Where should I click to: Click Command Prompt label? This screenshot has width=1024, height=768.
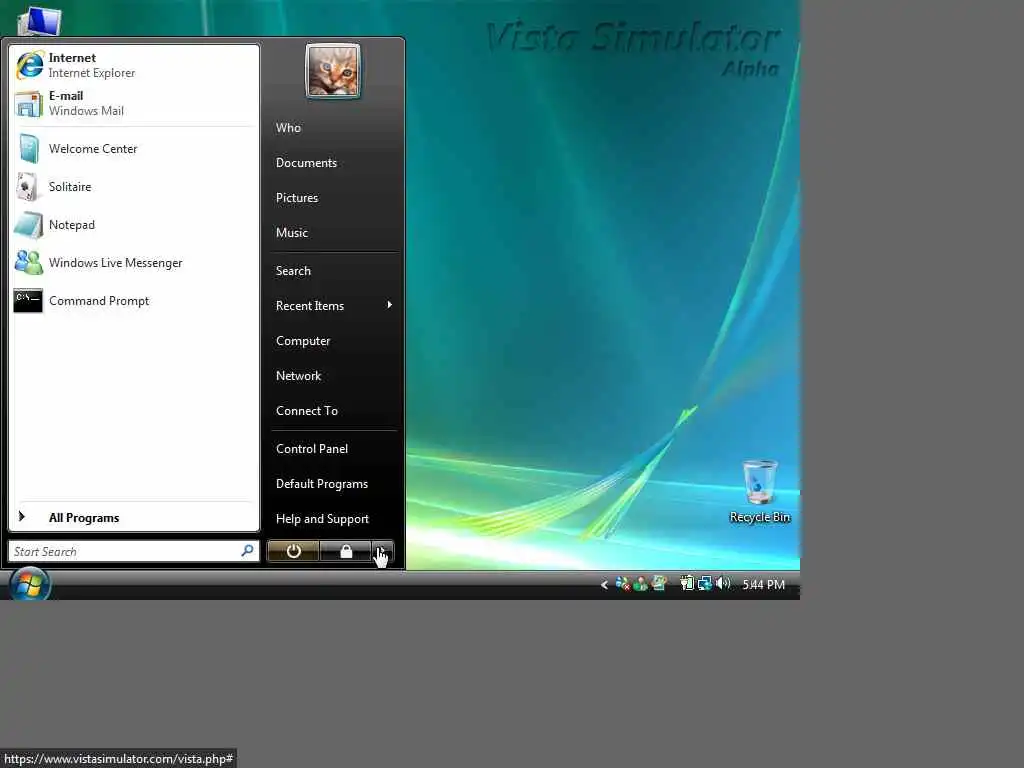pyautogui.click(x=99, y=300)
